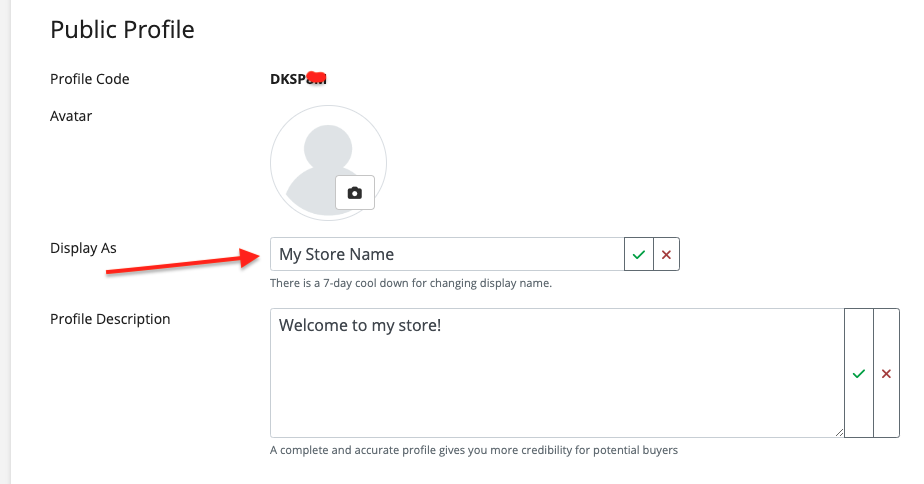Click the camera icon to upload avatar
The image size is (924, 484).
pos(354,193)
